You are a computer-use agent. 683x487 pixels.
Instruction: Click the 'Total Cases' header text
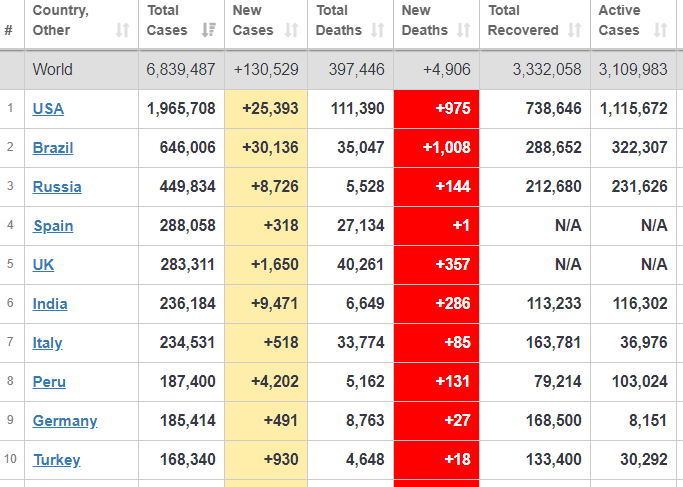click(x=167, y=20)
